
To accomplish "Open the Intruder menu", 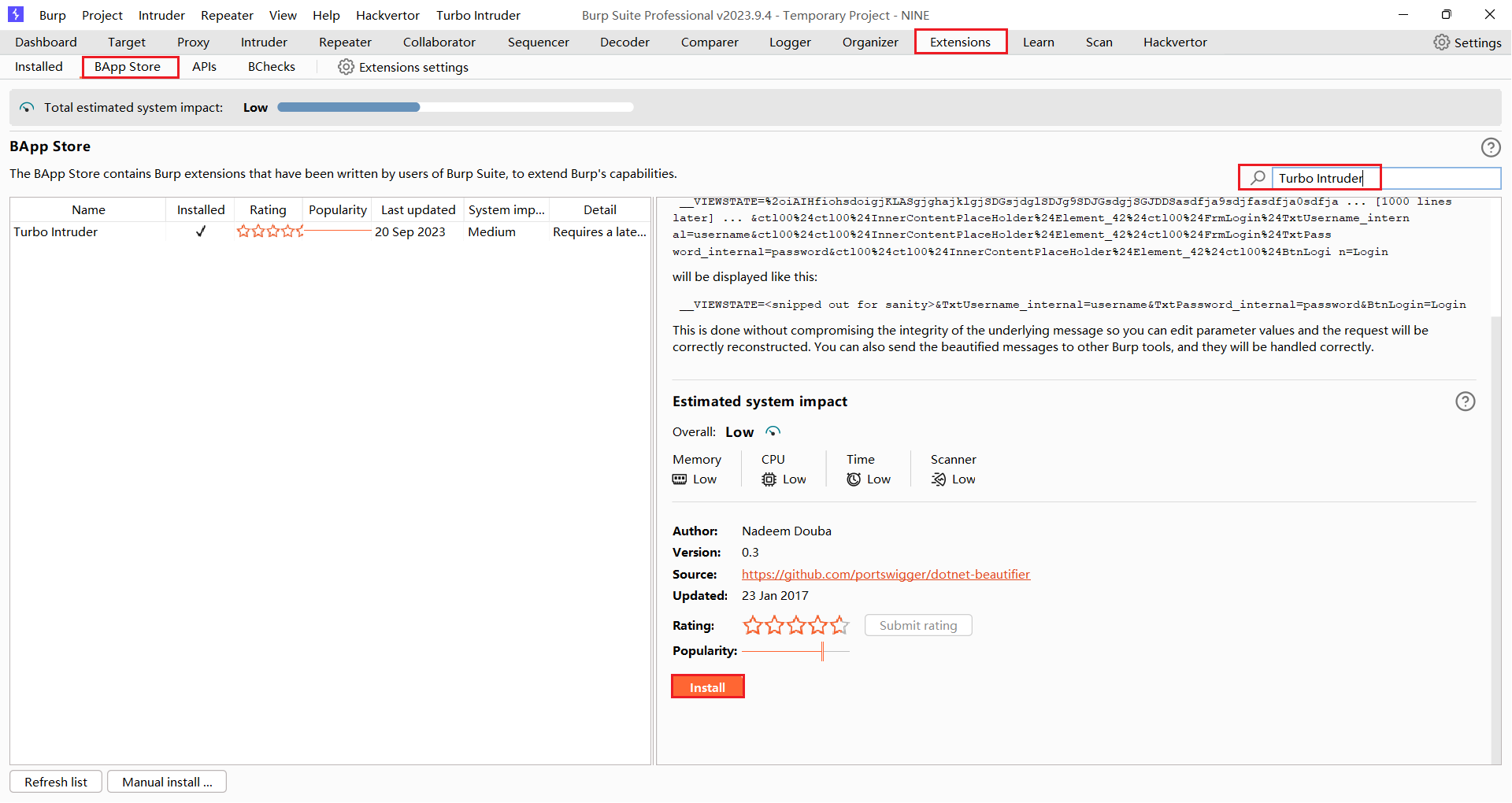I will click(x=161, y=15).
